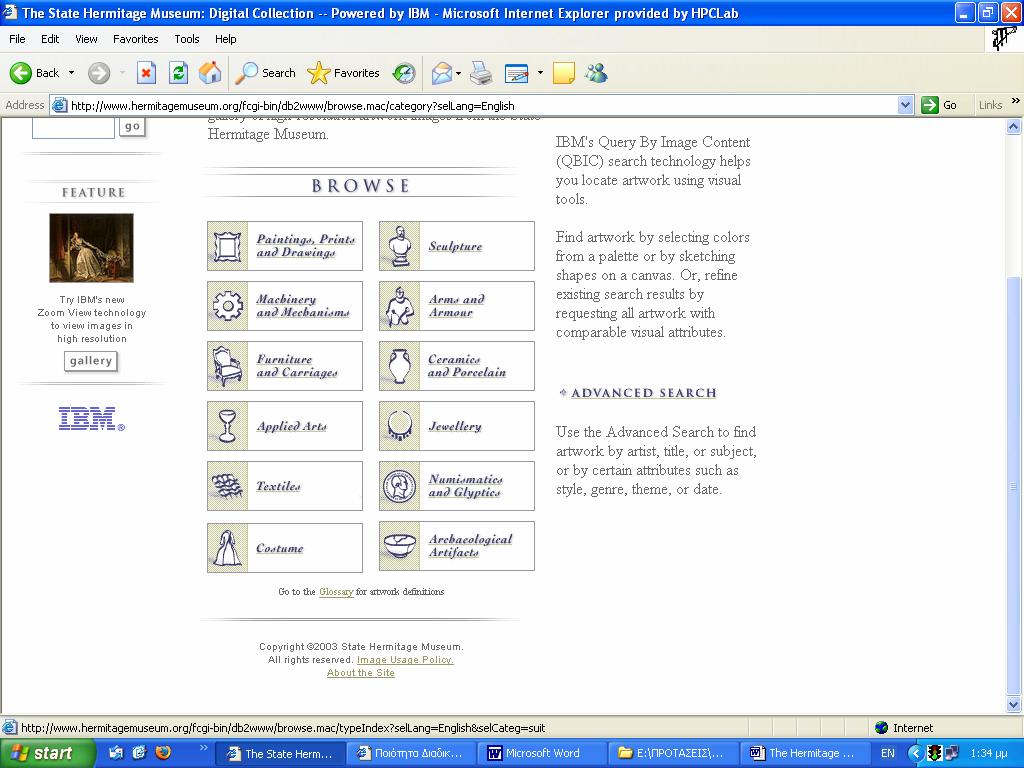Stop page loading with red X icon
The width and height of the screenshot is (1024, 768).
click(146, 72)
